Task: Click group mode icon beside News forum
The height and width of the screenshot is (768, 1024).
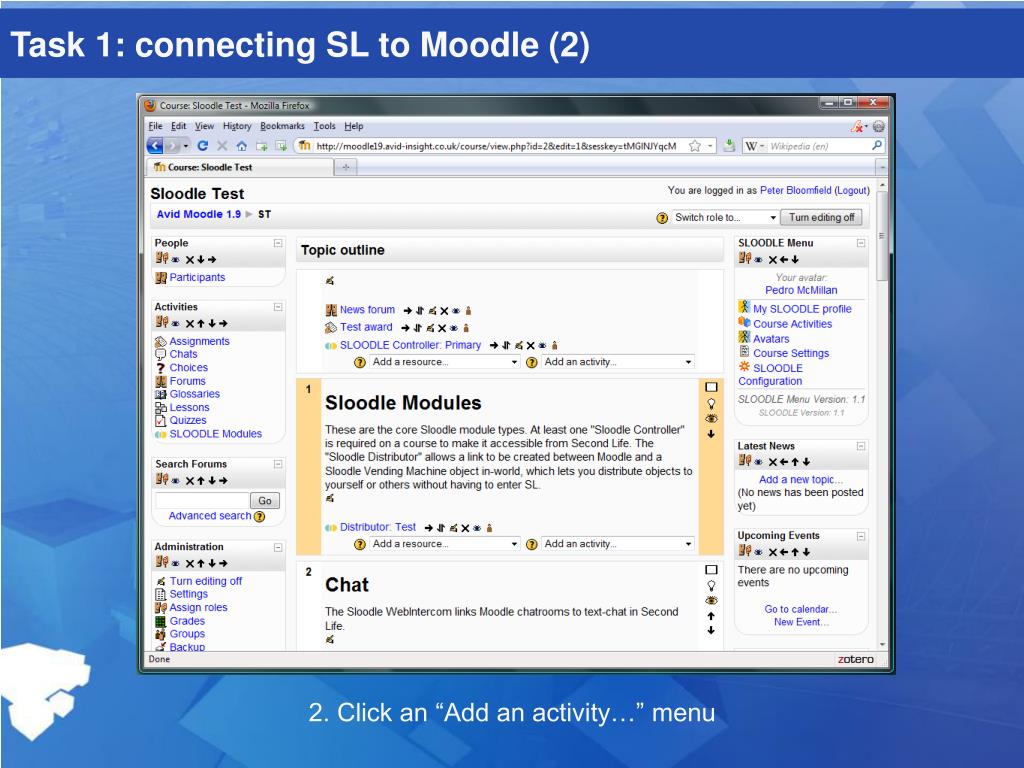Action: (x=468, y=311)
